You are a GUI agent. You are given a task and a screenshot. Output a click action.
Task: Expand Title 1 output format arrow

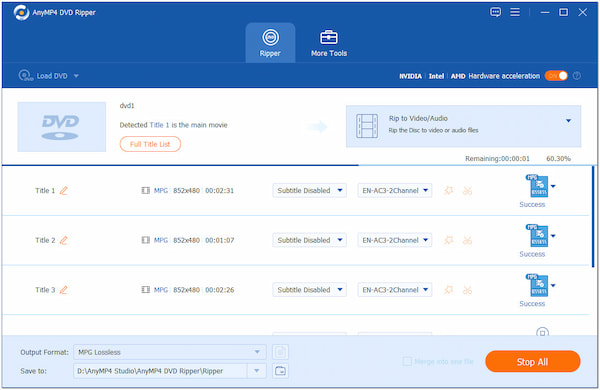(553, 186)
